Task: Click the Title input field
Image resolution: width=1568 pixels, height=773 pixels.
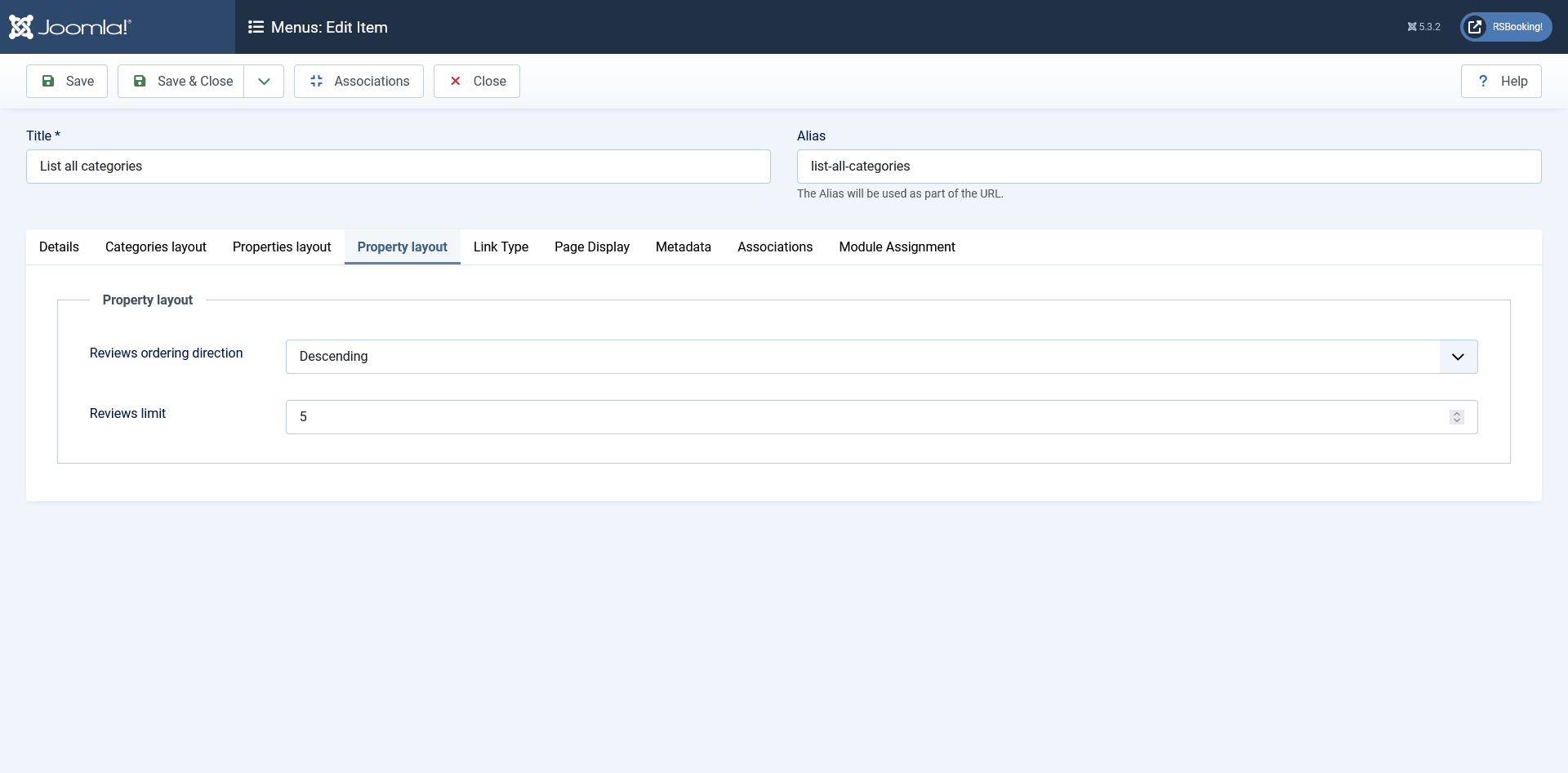Action: coord(399,167)
